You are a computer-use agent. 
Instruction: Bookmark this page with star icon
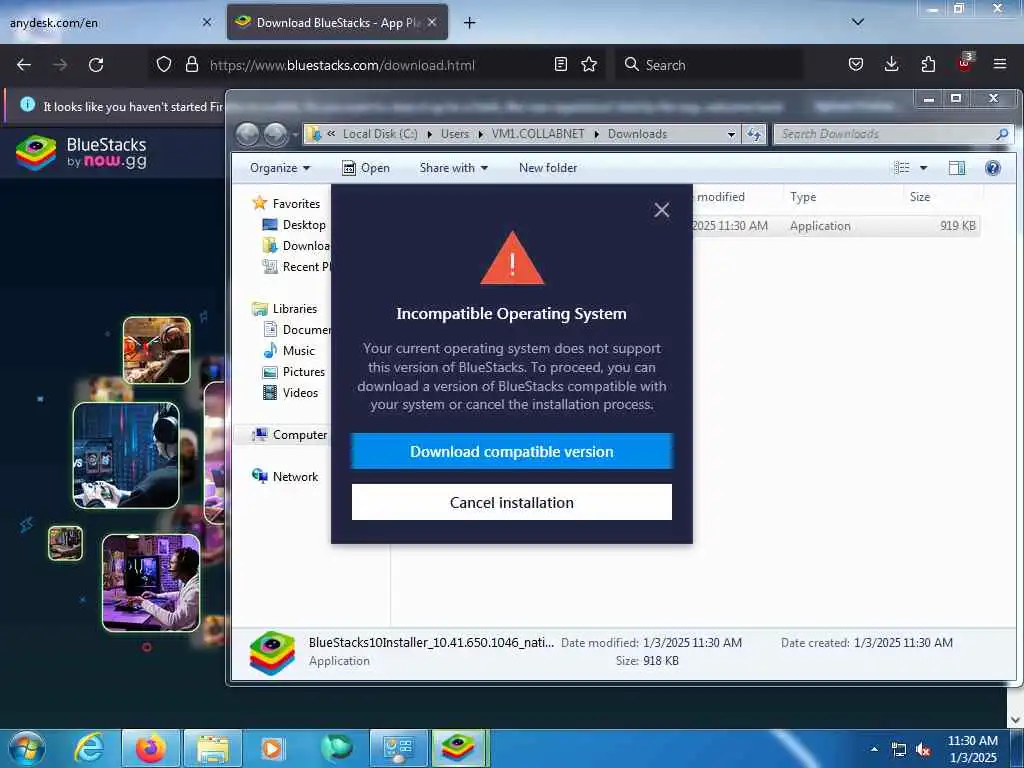589,65
